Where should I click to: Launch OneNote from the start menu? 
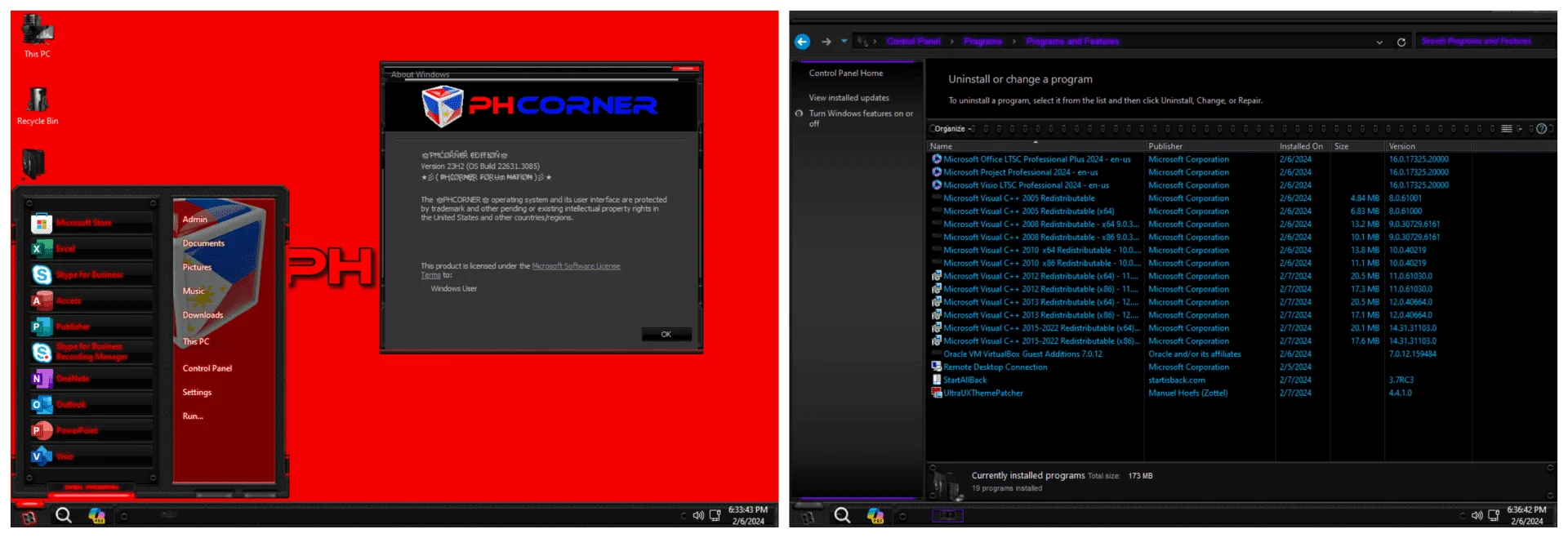91,379
